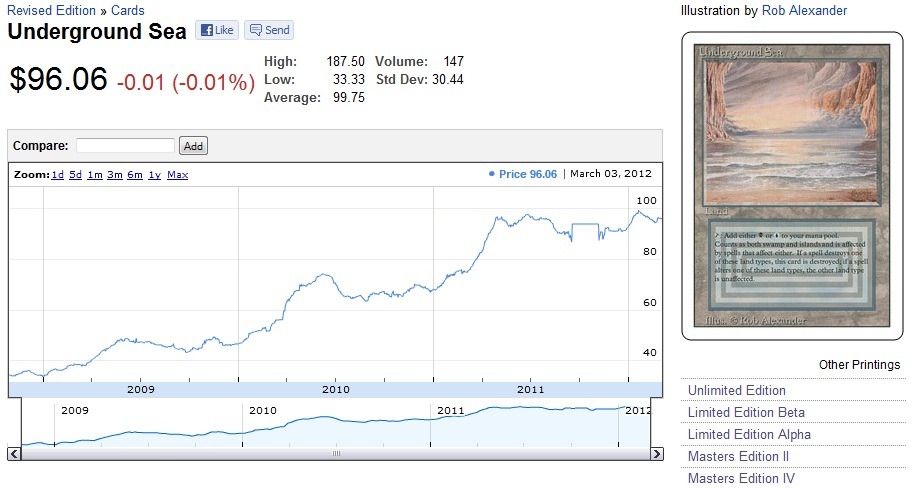Set chart zoom to 1y
This screenshot has width=916, height=488.
click(154, 175)
